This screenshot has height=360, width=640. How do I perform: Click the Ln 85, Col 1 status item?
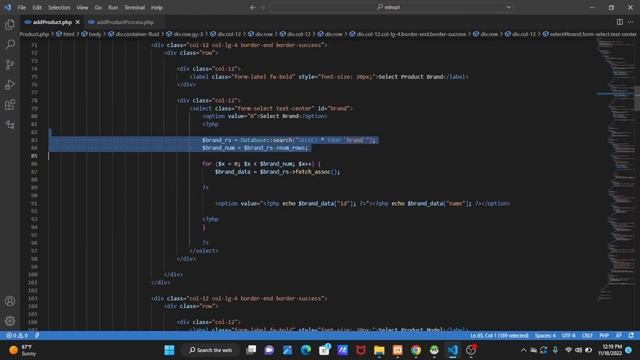(499, 336)
